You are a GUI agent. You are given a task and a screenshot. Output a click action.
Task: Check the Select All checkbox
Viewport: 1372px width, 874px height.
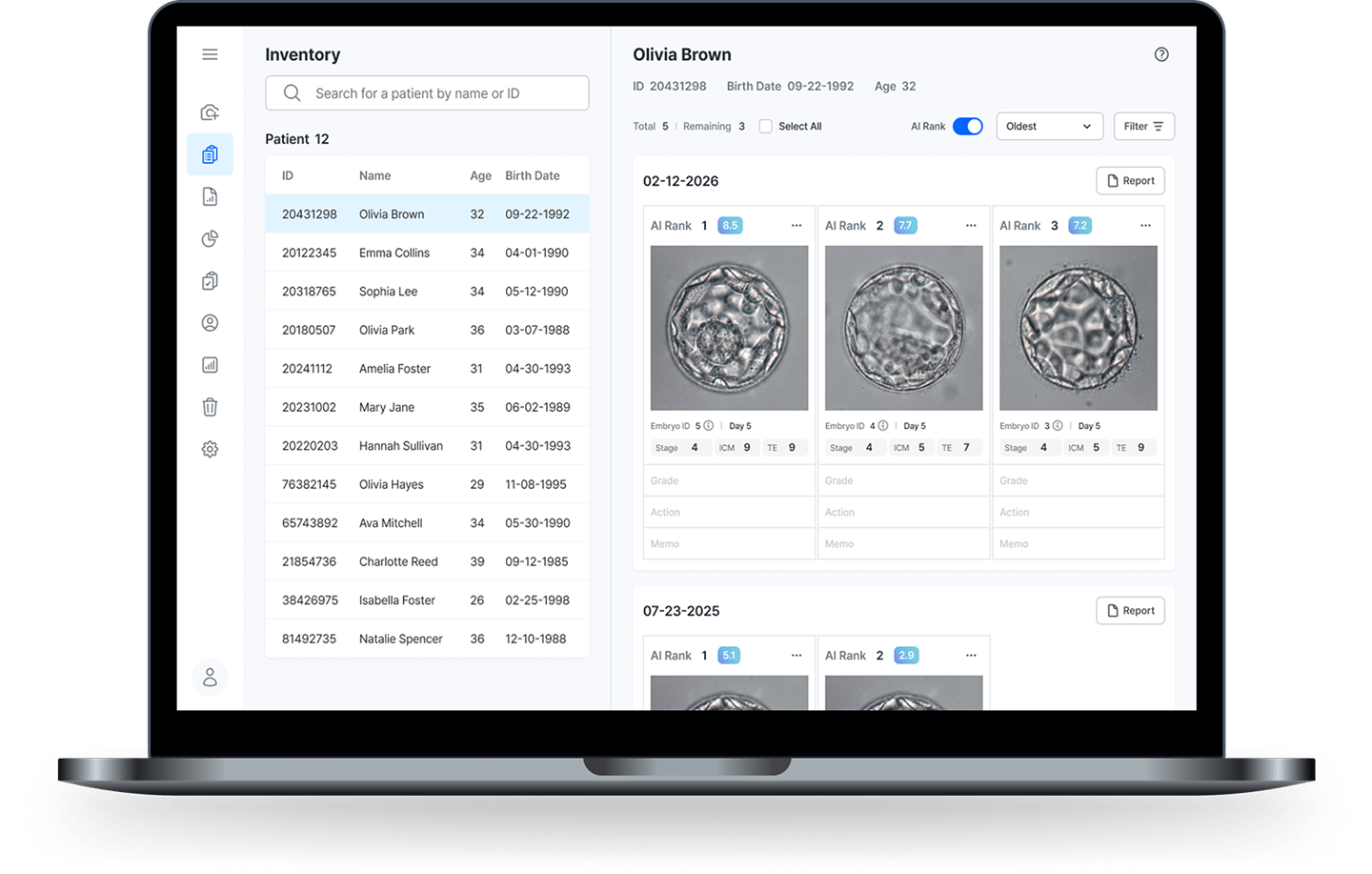[x=765, y=127]
